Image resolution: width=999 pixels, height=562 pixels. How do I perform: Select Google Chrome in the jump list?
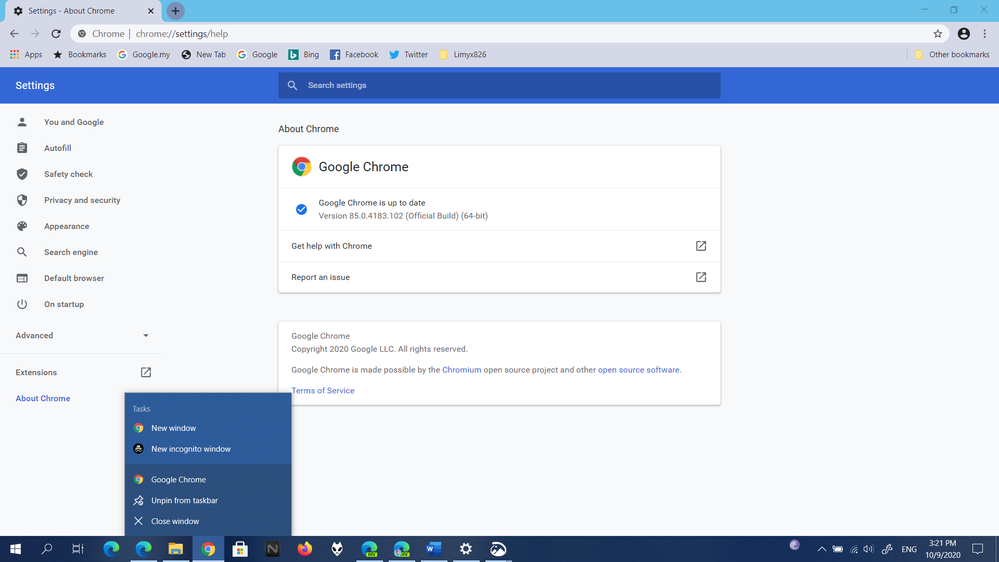pyautogui.click(x=208, y=480)
